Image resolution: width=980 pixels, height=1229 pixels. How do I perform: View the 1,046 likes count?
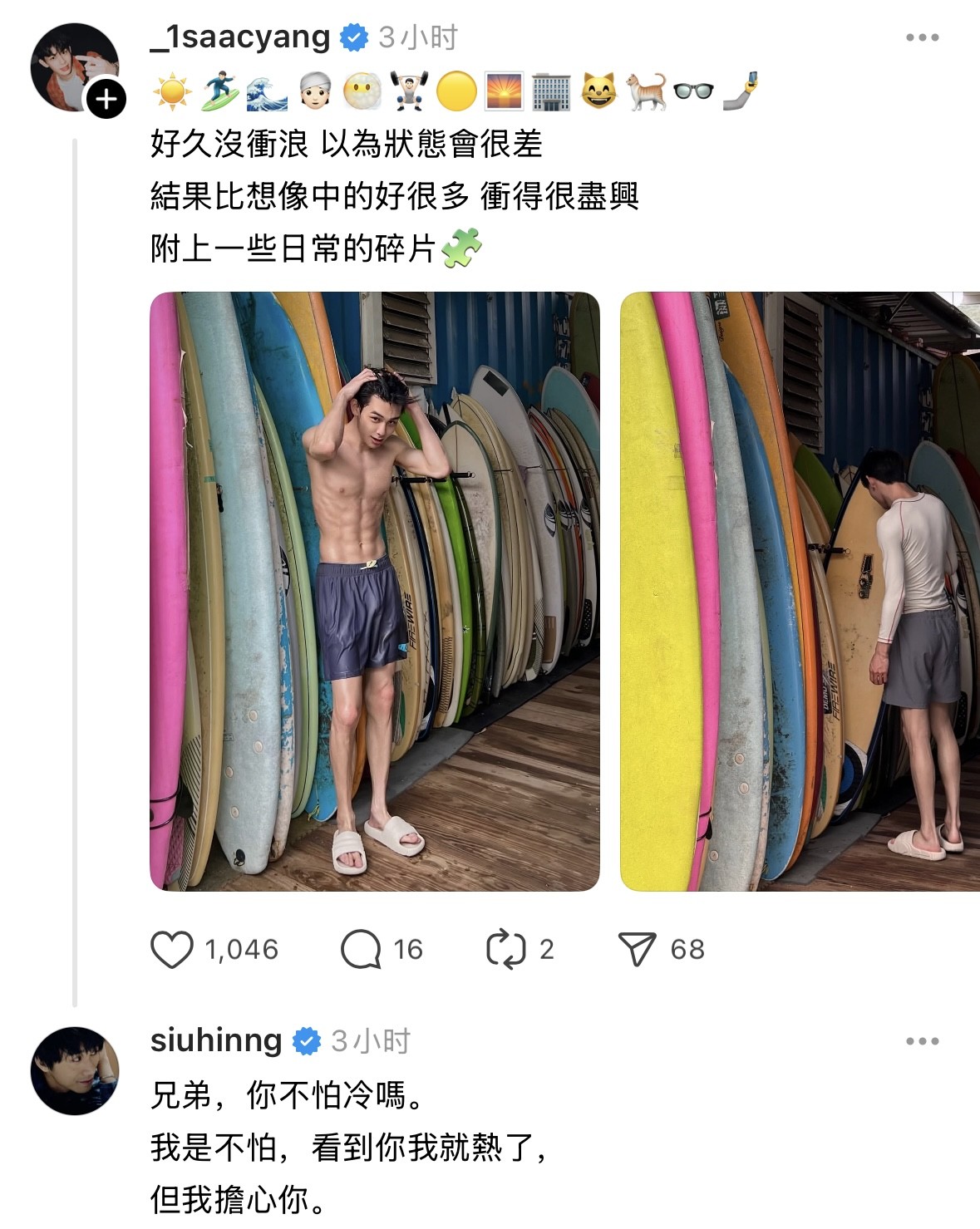[x=242, y=949]
